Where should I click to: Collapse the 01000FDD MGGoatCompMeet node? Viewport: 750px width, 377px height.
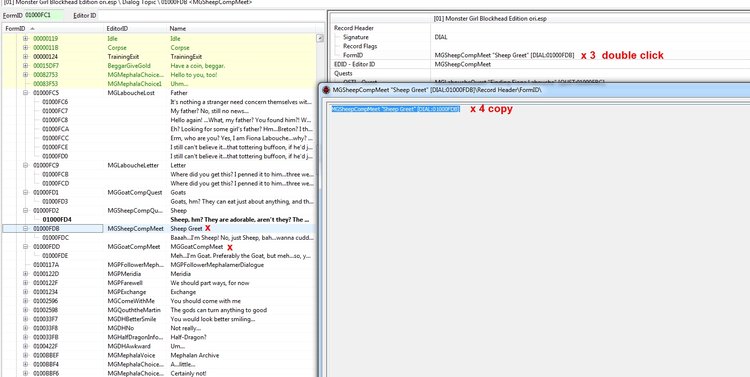click(x=25, y=247)
